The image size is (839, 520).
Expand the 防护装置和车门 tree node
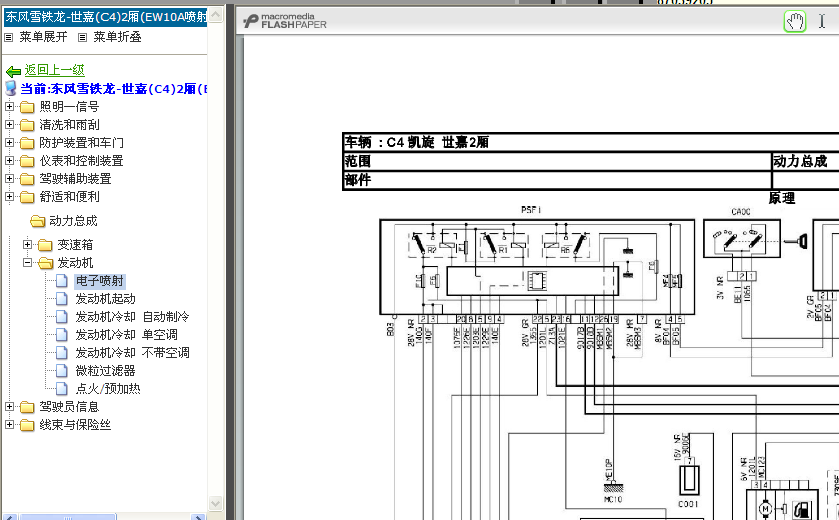(9, 142)
